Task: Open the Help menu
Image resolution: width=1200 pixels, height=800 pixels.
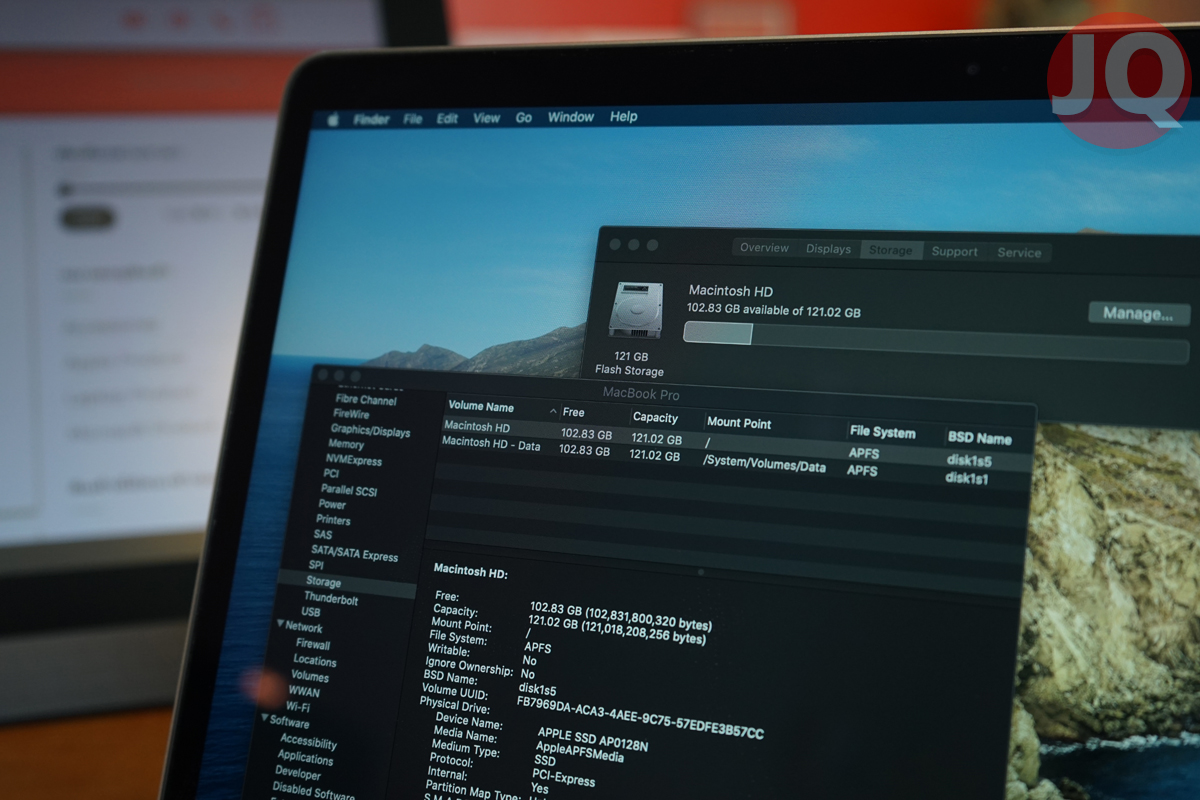Action: click(624, 116)
